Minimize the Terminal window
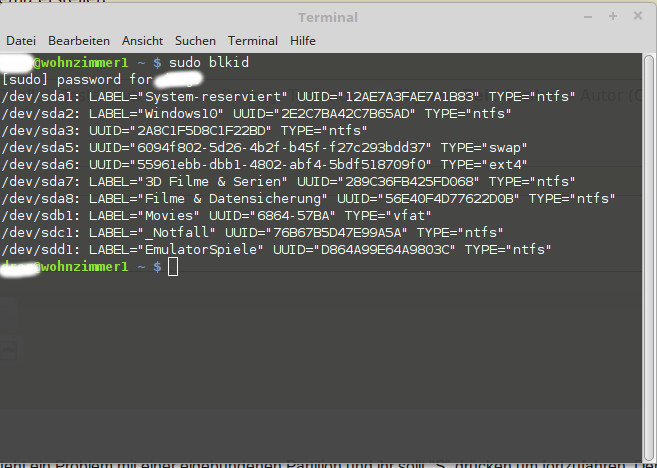The width and height of the screenshot is (657, 468). pyautogui.click(x=586, y=16)
